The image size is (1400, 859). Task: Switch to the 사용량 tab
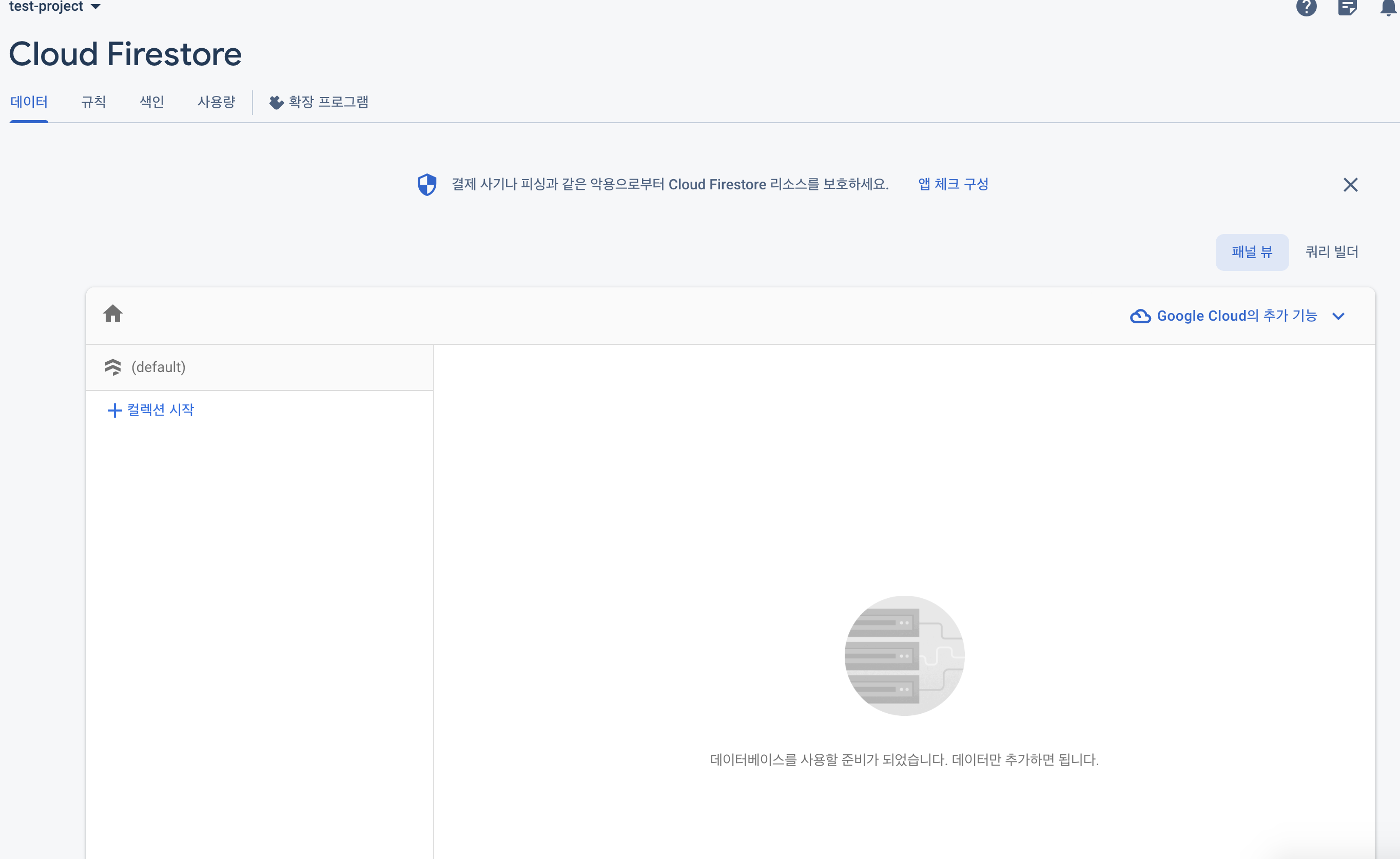[x=217, y=102]
